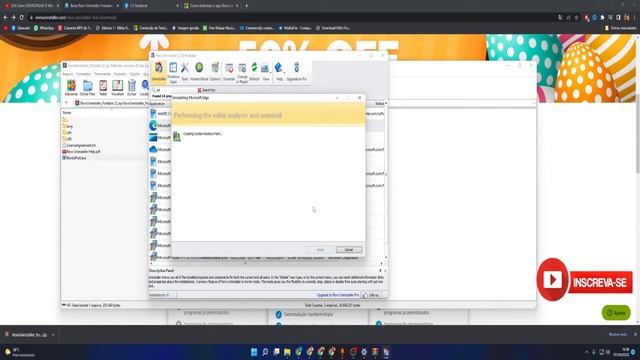Image resolution: width=640 pixels, height=360 pixels.
Task: Open the taskbar Search magnifier icon
Action: 265,352
